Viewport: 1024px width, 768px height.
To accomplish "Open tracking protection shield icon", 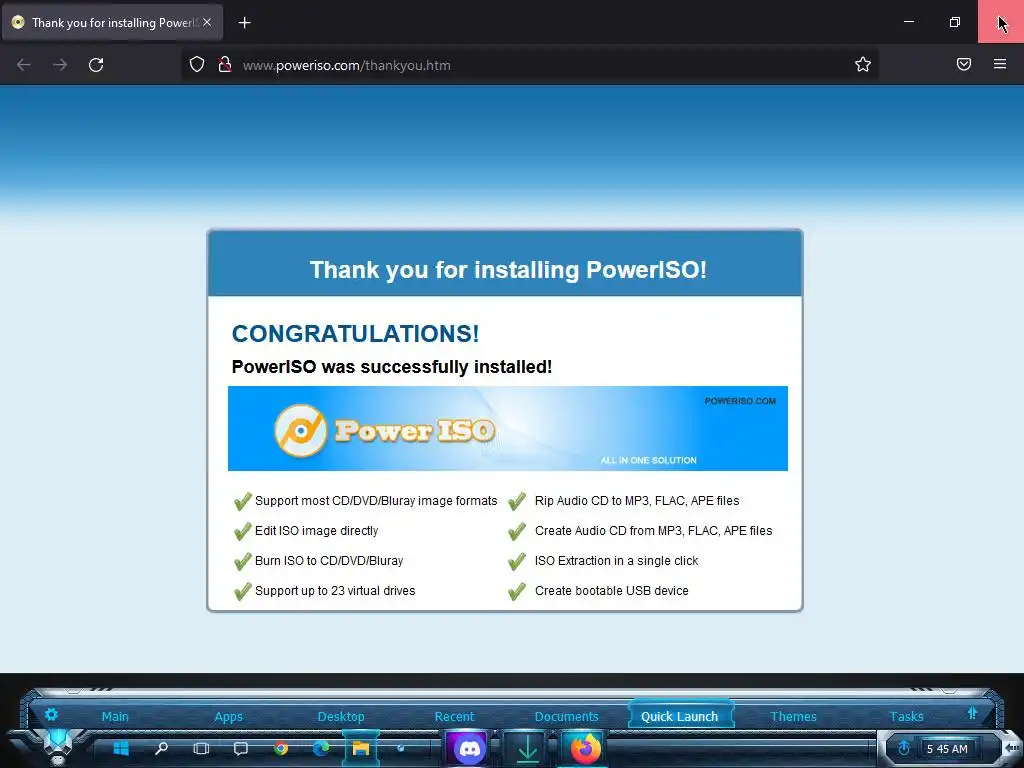I will click(197, 64).
